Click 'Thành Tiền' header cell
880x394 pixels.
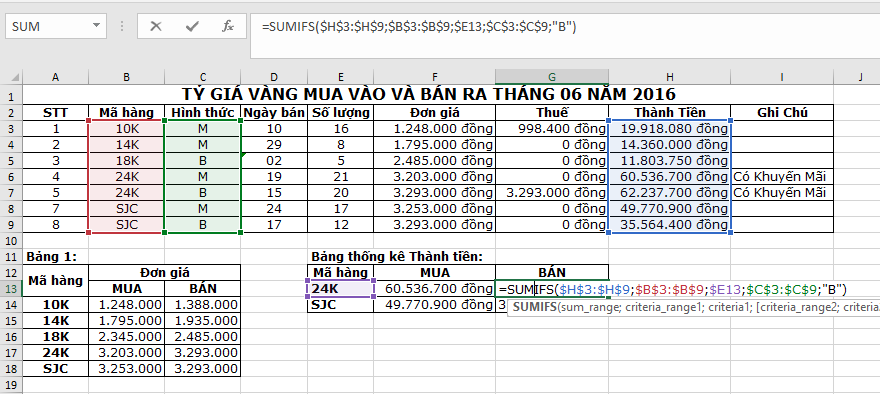click(670, 112)
